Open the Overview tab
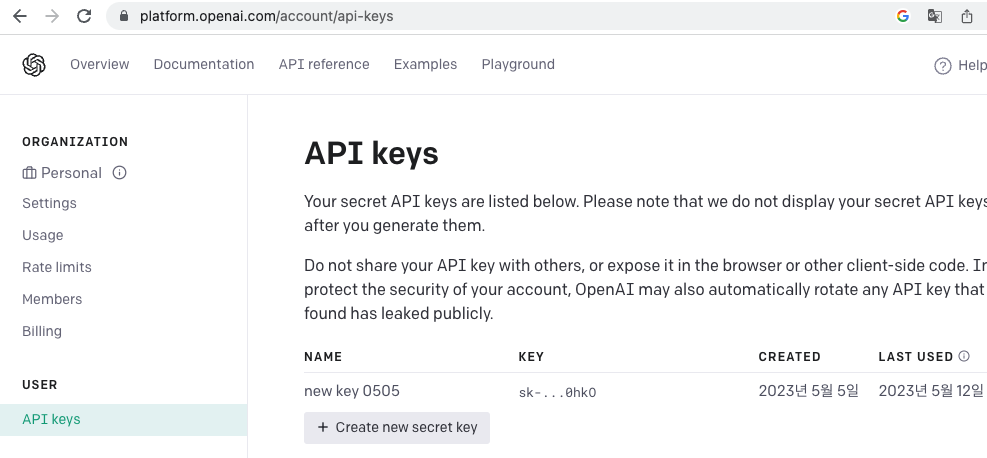Image resolution: width=987 pixels, height=458 pixels. [99, 65]
